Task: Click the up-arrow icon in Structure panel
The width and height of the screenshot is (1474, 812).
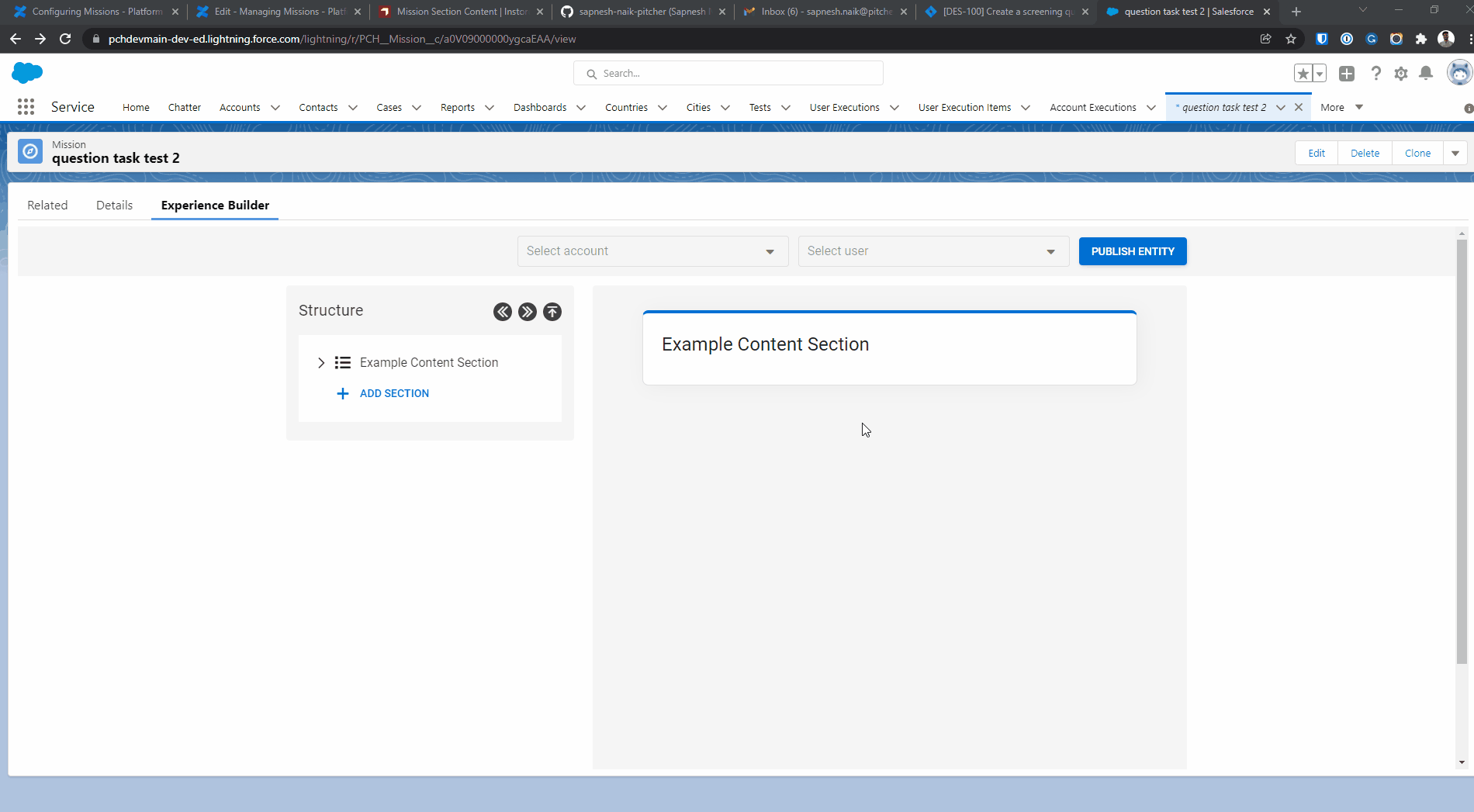Action: pyautogui.click(x=552, y=312)
